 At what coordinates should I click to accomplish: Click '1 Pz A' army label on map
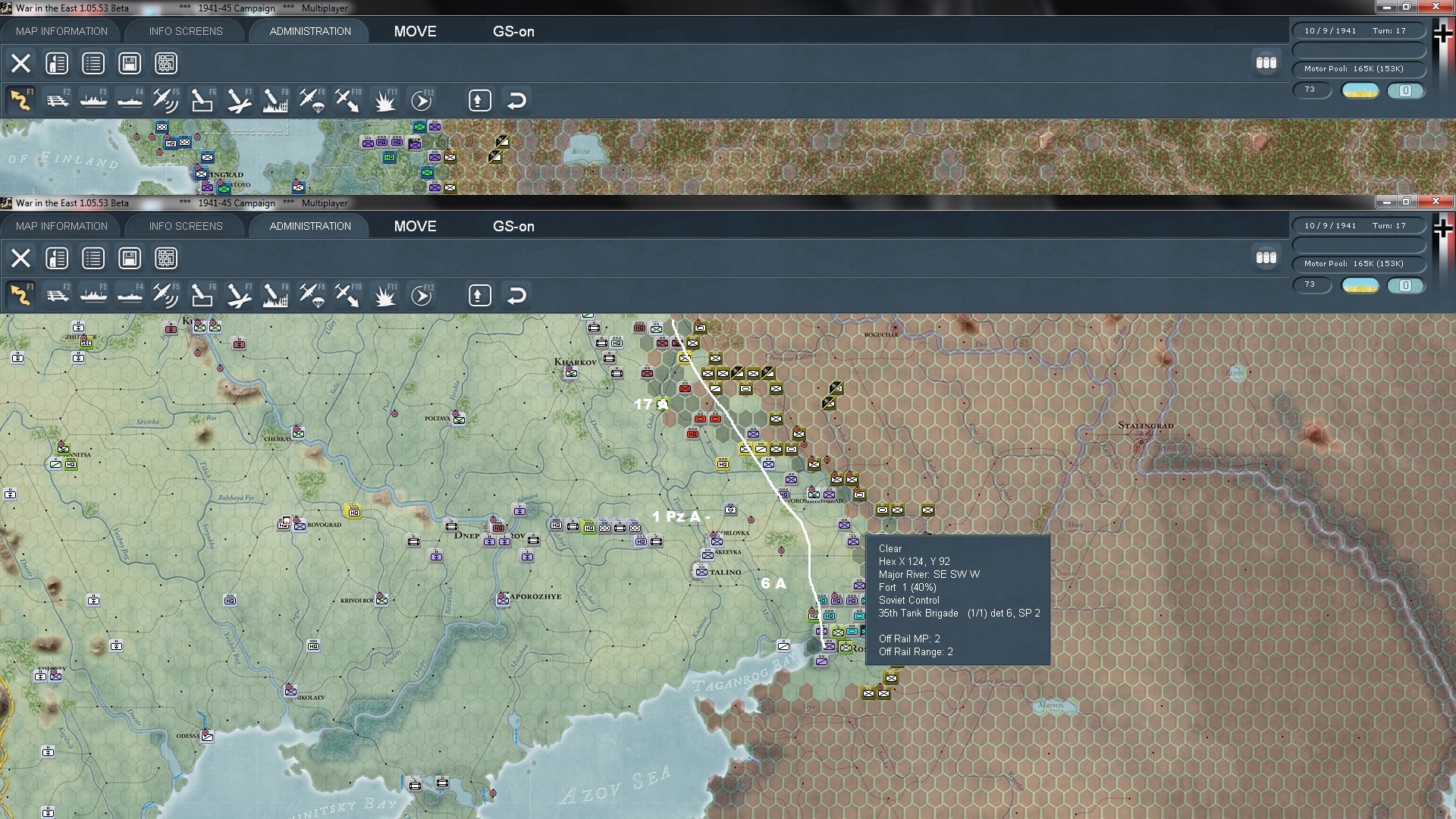679,516
